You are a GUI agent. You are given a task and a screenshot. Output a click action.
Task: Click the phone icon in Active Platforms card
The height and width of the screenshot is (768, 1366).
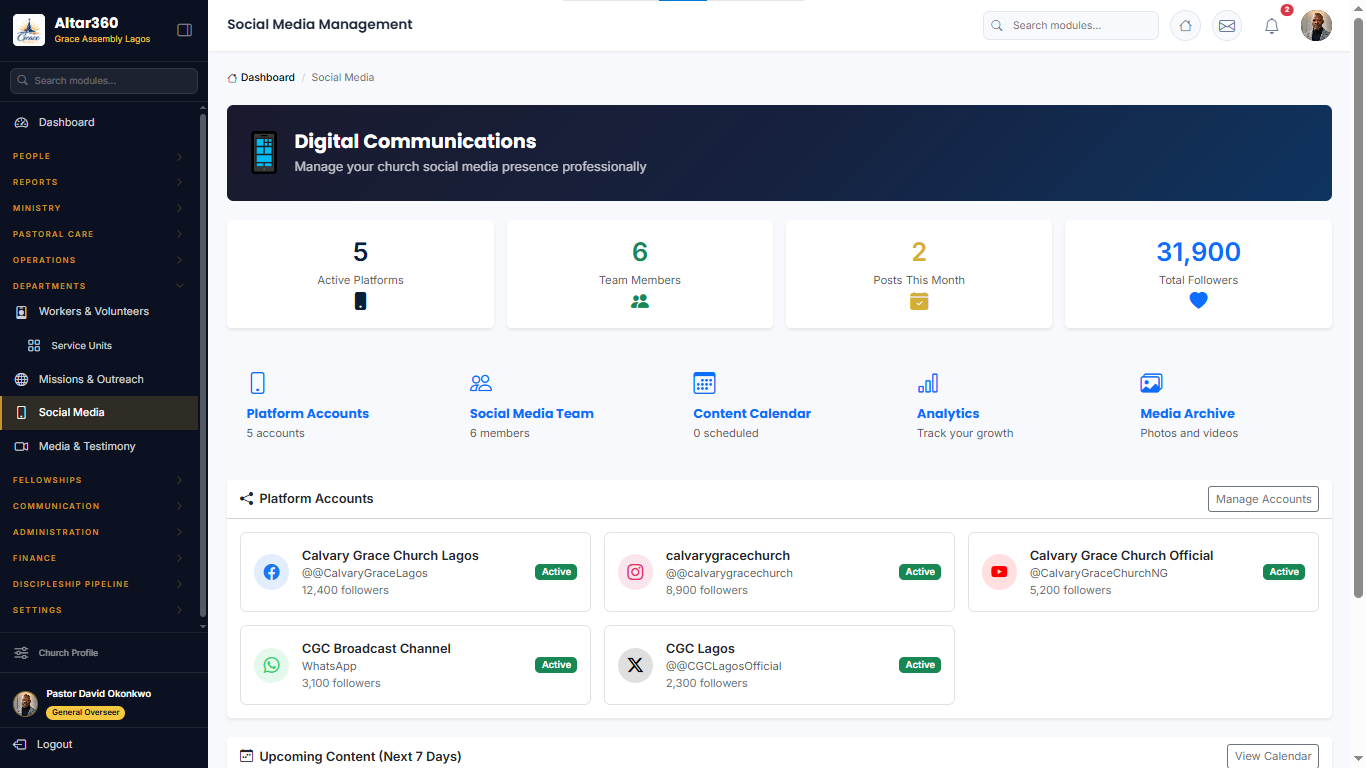point(361,301)
